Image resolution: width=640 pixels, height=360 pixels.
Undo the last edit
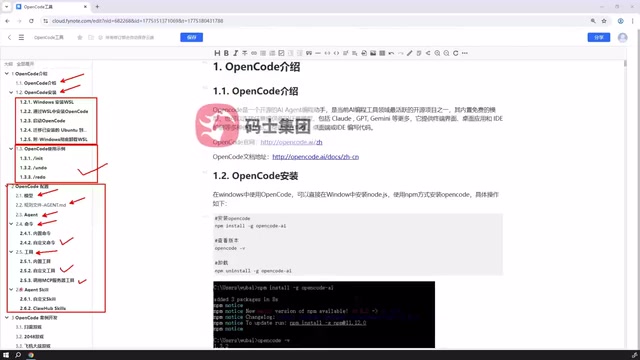(391, 53)
